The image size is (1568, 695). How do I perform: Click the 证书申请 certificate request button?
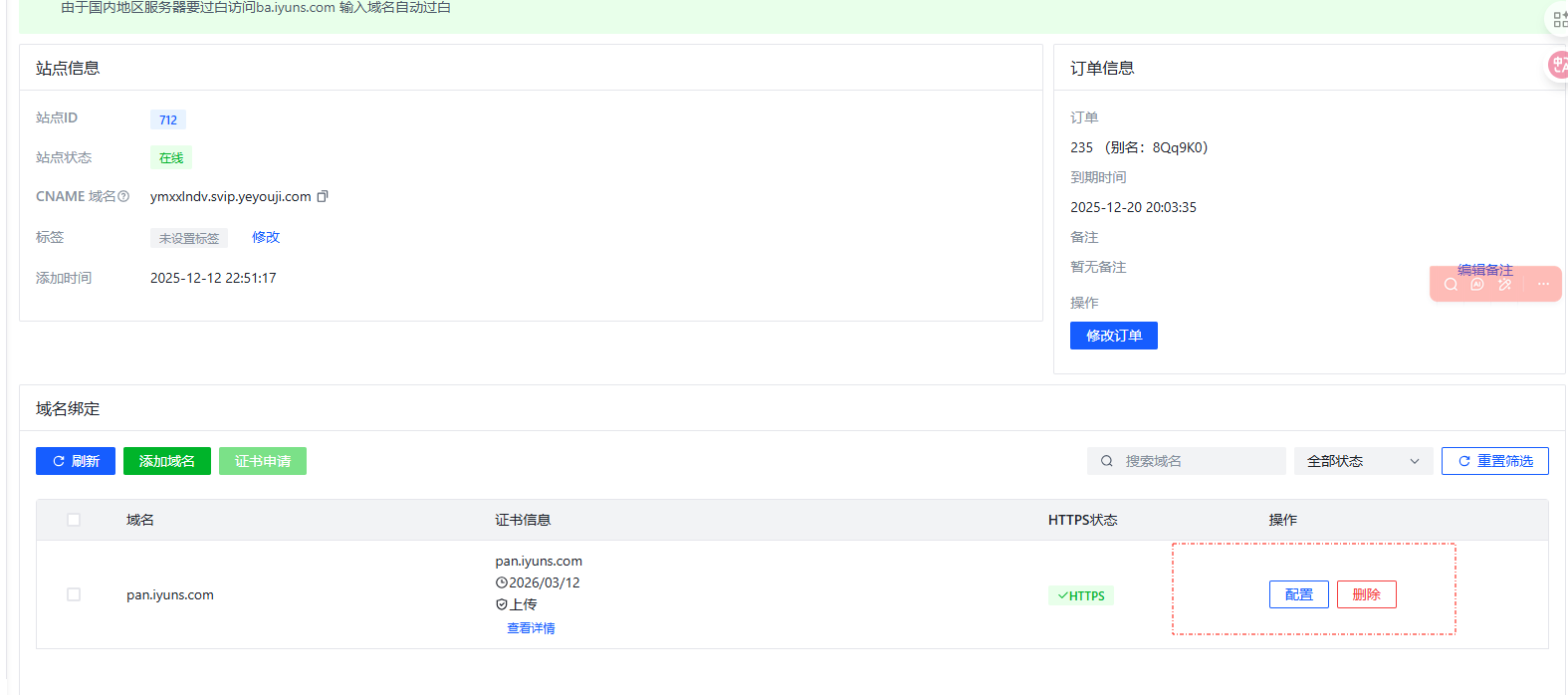pyautogui.click(x=263, y=461)
